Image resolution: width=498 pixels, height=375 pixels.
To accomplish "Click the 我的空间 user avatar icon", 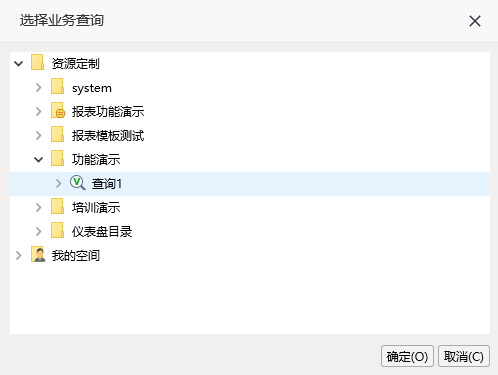I will point(38,255).
